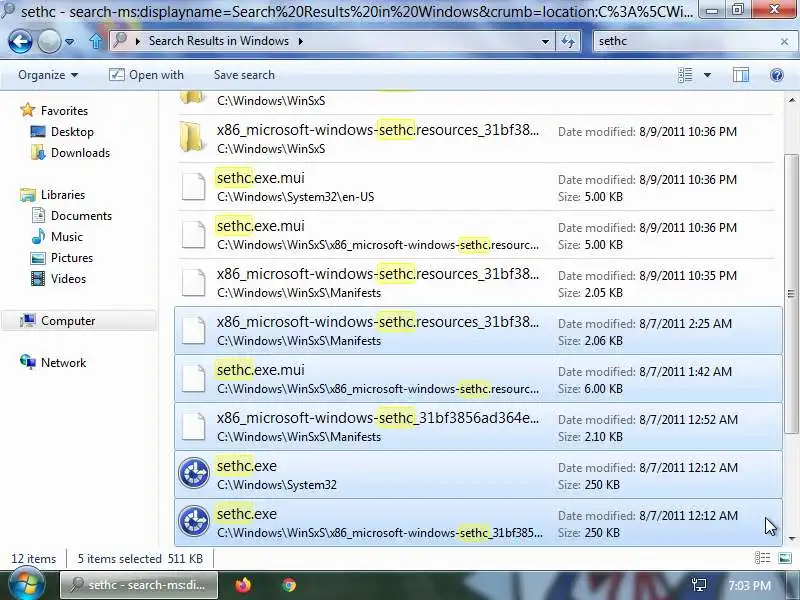Select Libraries in navigation pane
Image resolution: width=800 pixels, height=600 pixels.
[63, 195]
